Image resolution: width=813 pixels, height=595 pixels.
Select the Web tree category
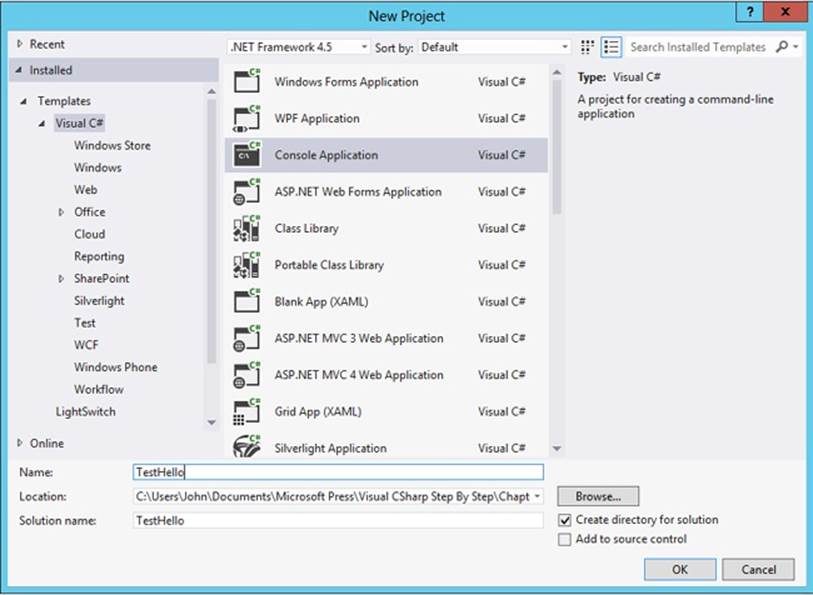[x=86, y=190]
